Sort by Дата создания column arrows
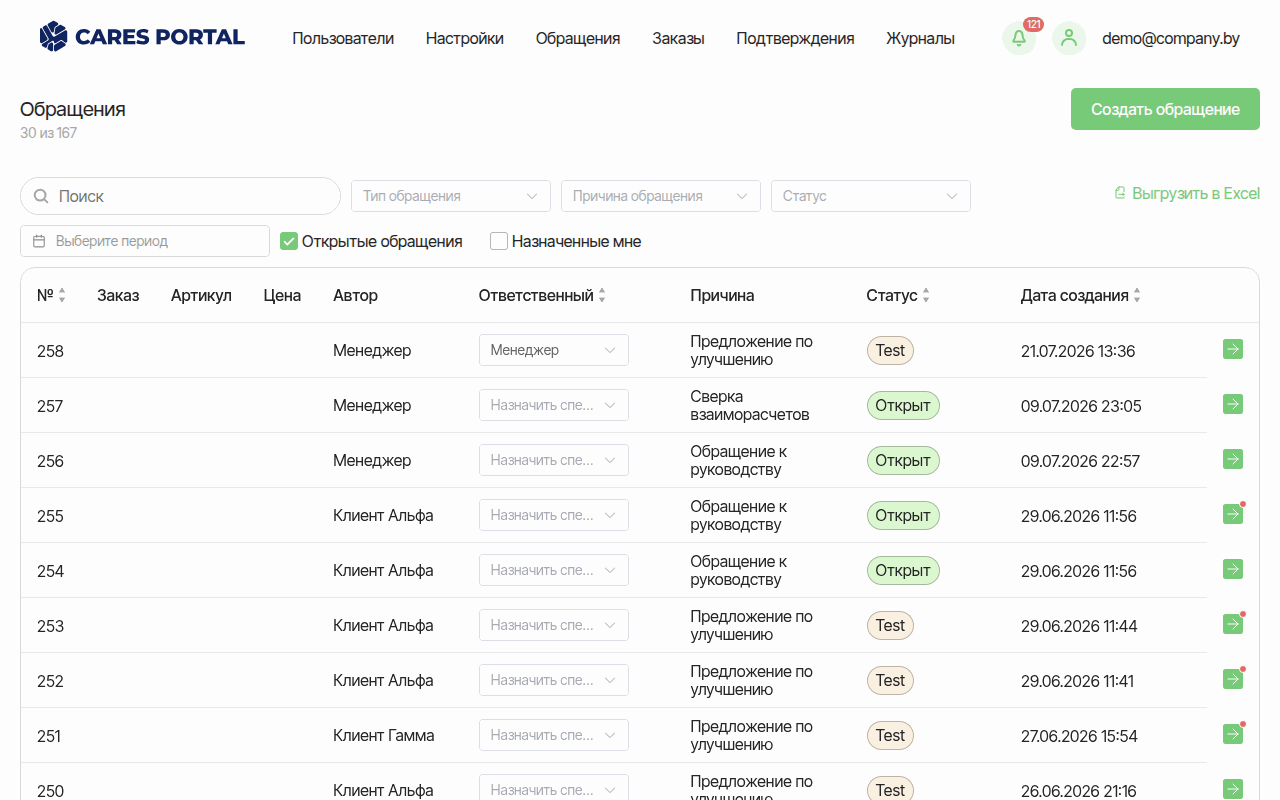1280x800 pixels. [1137, 296]
